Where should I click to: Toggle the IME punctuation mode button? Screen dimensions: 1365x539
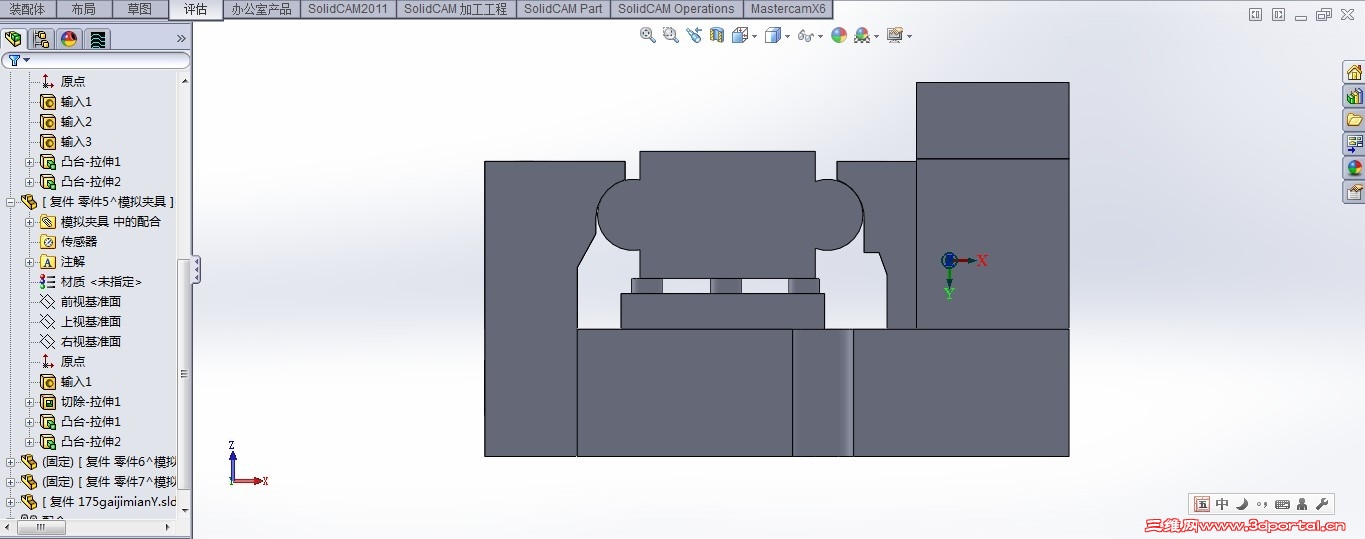coord(1262,504)
